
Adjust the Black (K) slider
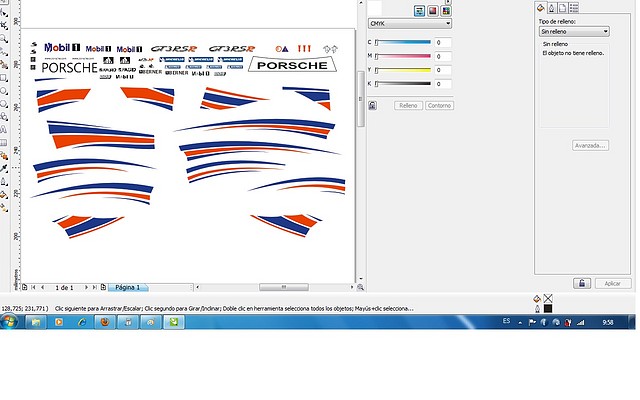tap(403, 84)
